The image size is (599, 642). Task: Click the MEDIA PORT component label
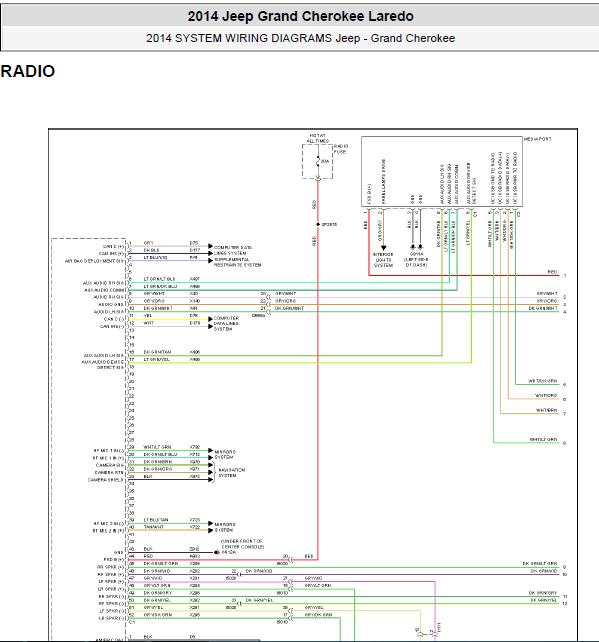538,139
